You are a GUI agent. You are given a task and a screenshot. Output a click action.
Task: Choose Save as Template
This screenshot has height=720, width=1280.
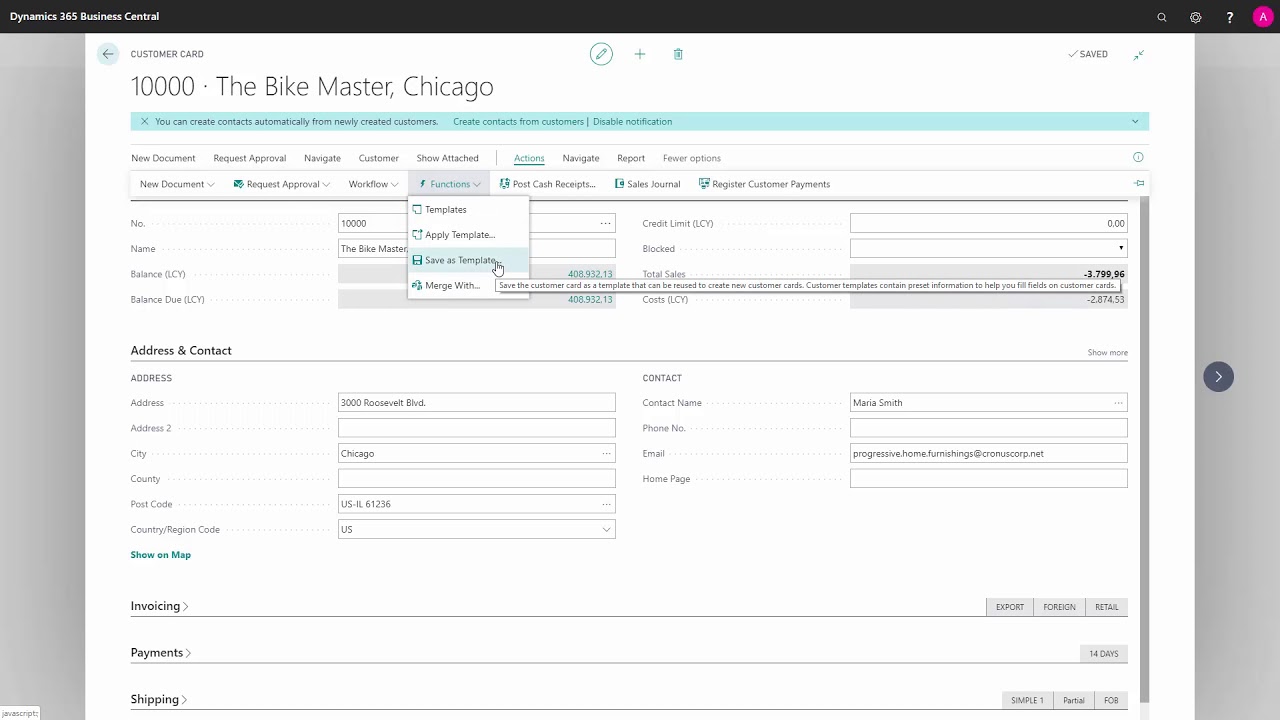coord(468,260)
